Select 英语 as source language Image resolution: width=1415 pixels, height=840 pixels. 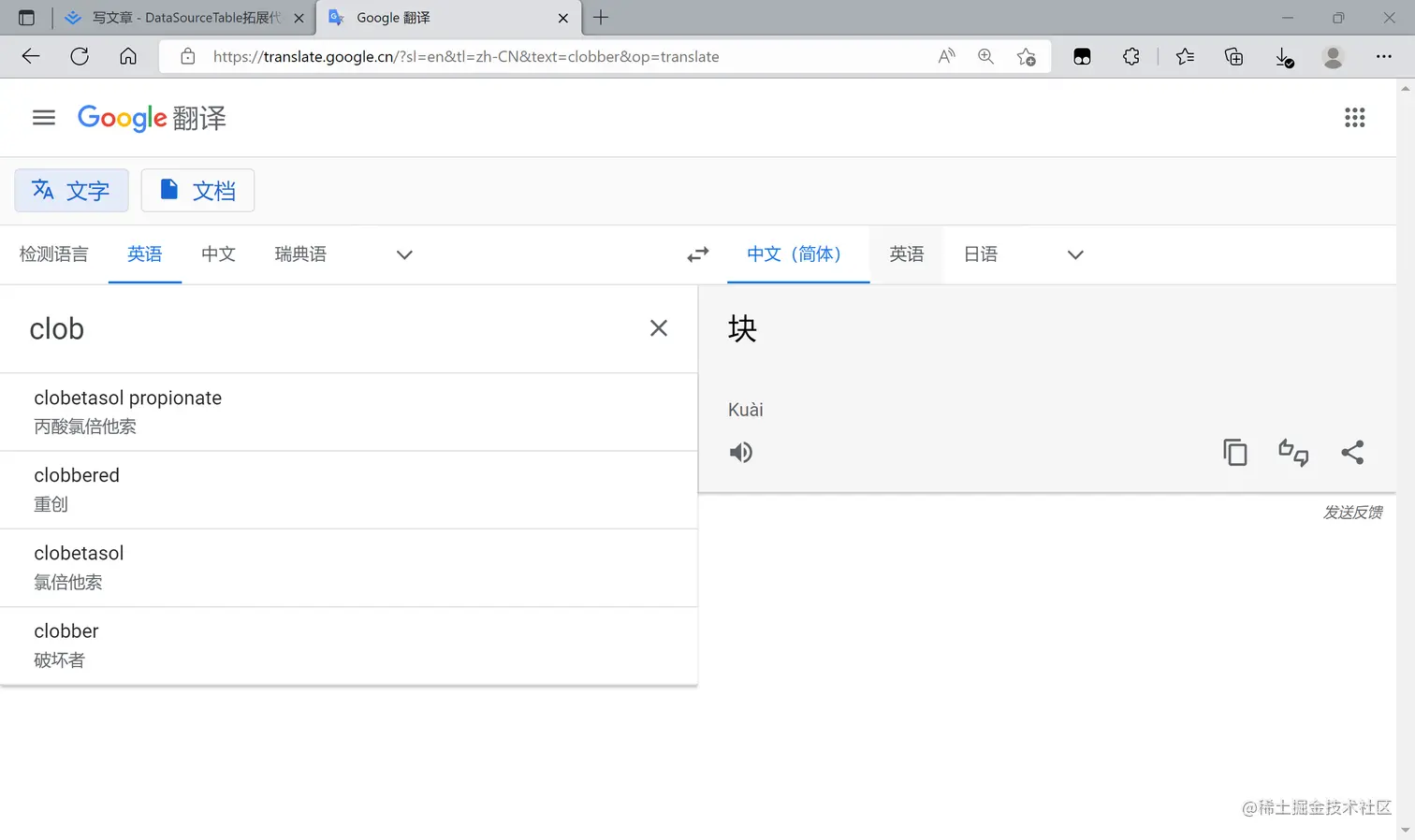point(145,254)
